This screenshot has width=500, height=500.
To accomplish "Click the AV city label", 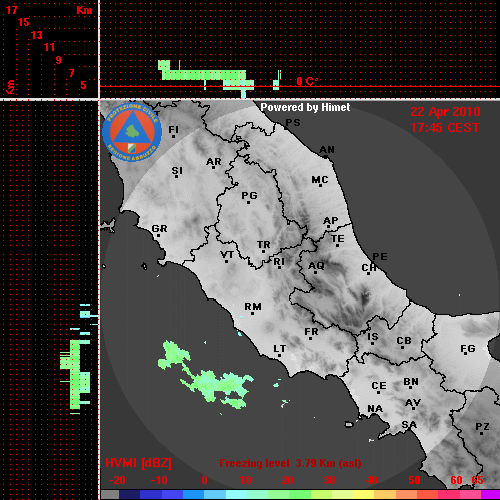I will click(413, 403).
